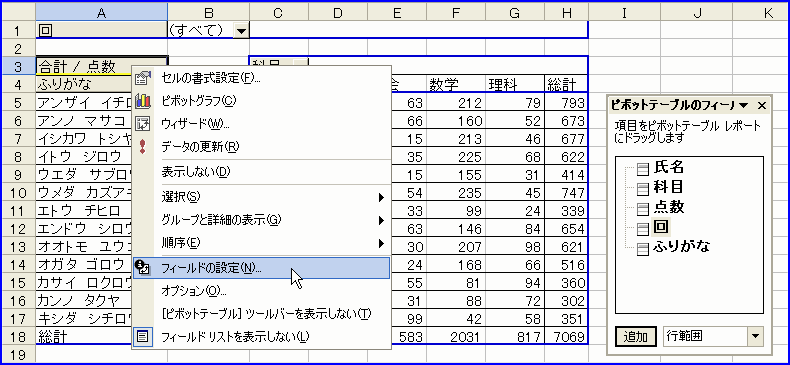Image resolution: width=790 pixels, height=365 pixels.
Task: Choose フィールド リストを表示しない(L) menu item
Action: point(261,336)
